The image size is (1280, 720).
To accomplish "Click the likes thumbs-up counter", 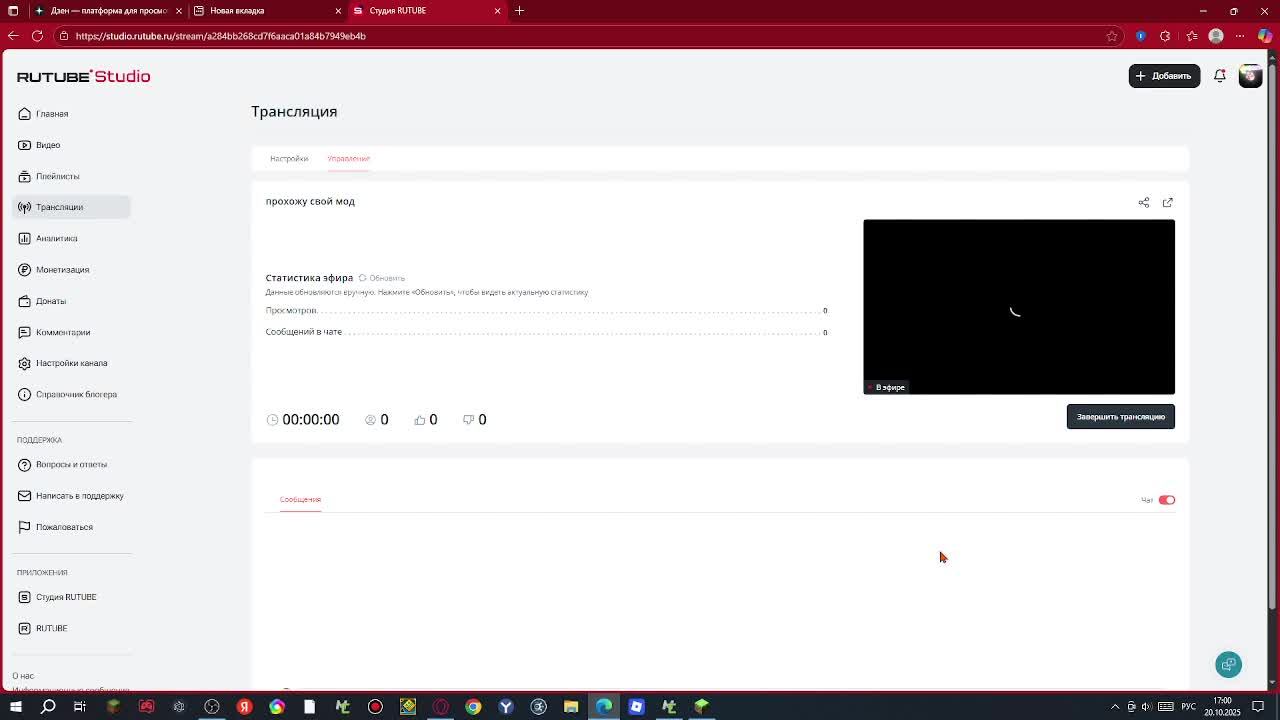I will coord(426,420).
